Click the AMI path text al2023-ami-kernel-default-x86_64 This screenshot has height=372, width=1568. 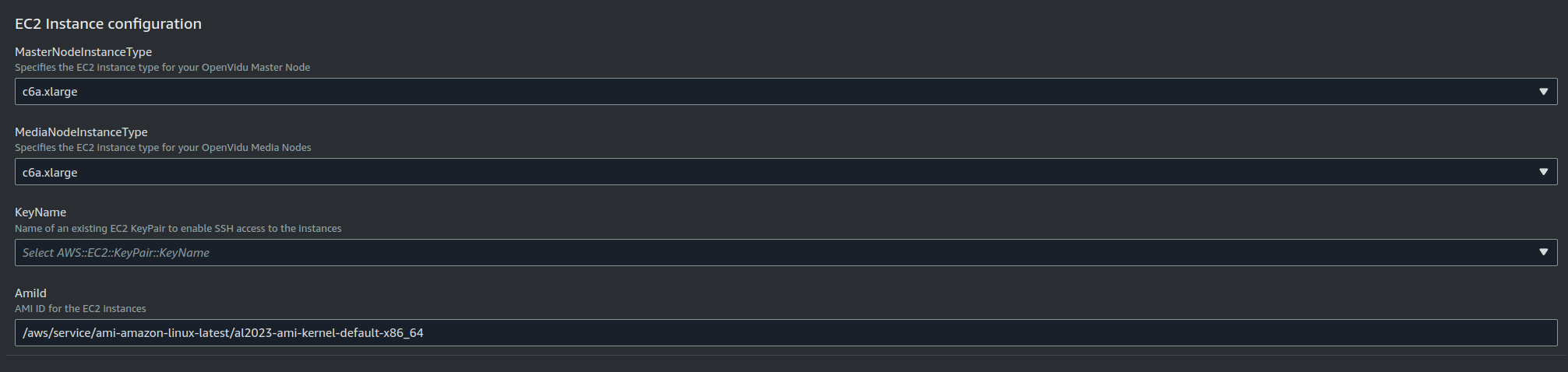329,333
